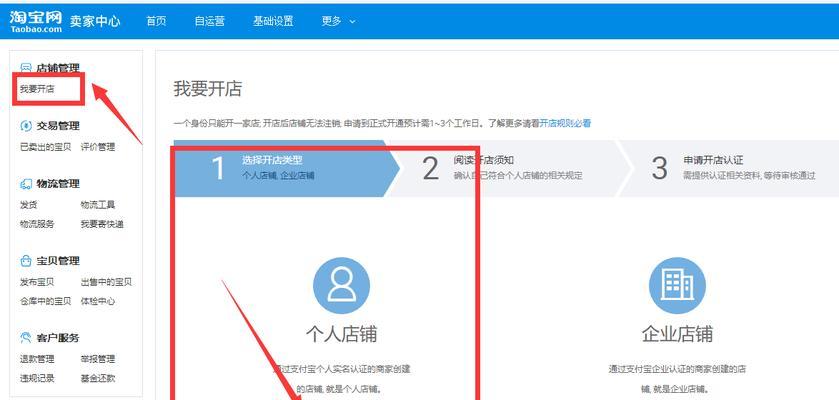Open 已卖出的宝贝 in the sidebar
839x400 pixels.
pos(45,147)
